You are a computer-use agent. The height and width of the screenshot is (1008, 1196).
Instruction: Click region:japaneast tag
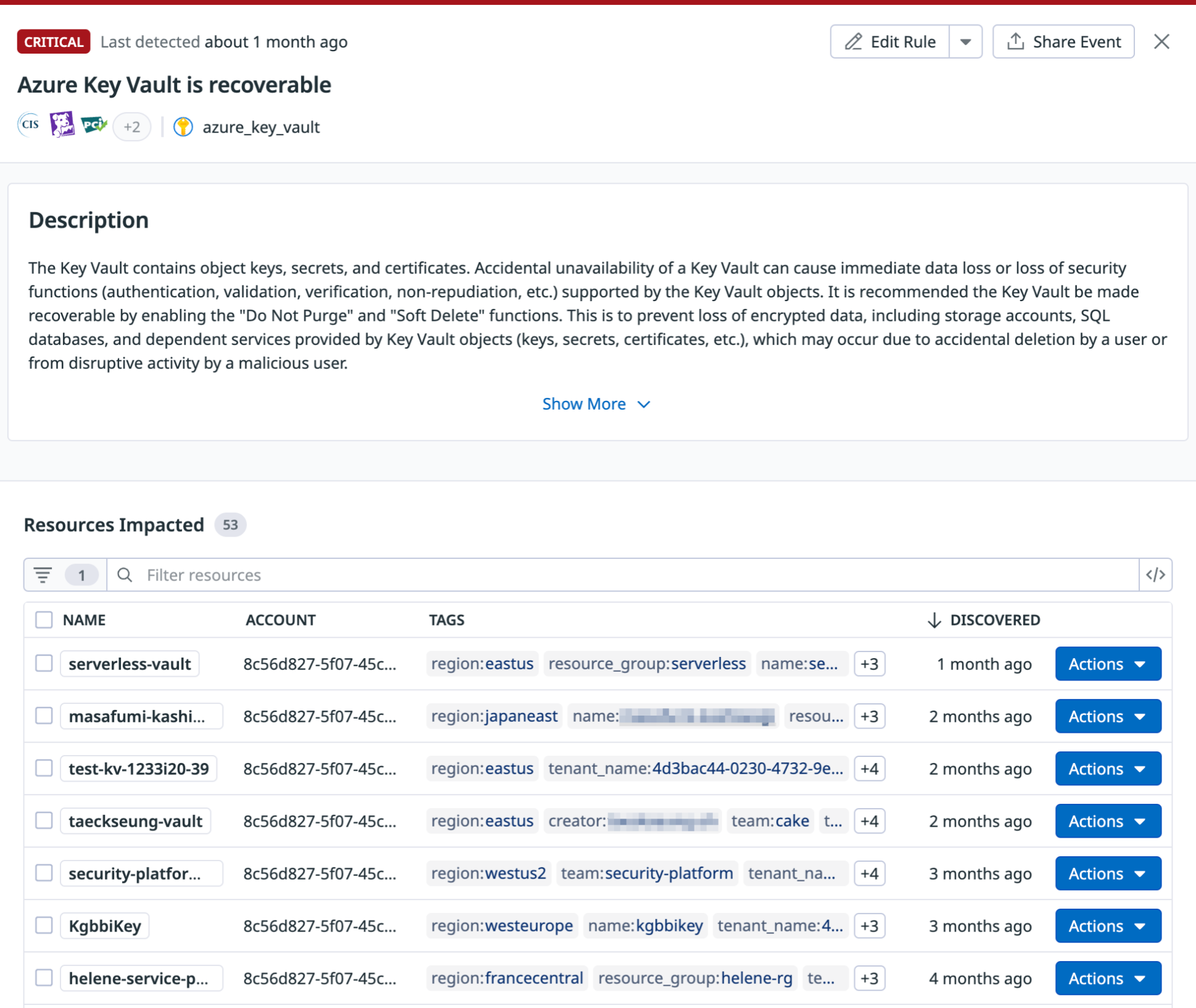click(x=494, y=716)
